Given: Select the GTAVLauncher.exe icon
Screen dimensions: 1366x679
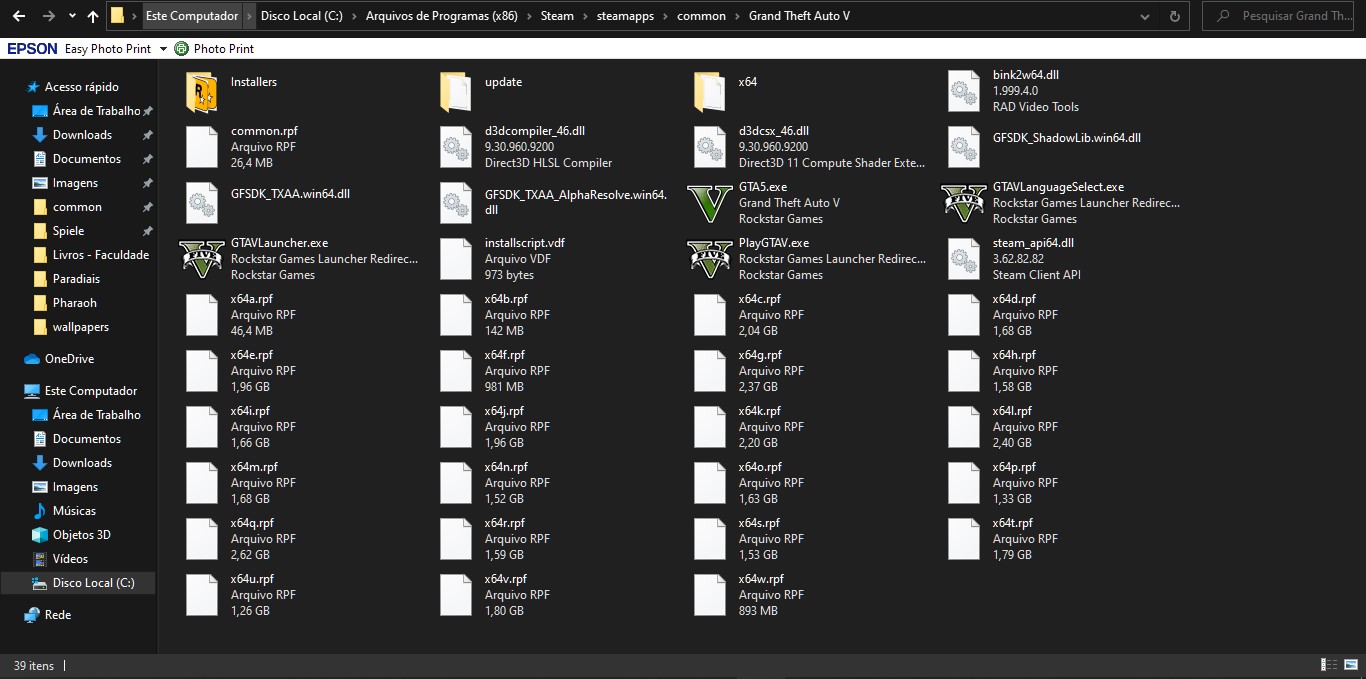Looking at the screenshot, I should [202, 259].
